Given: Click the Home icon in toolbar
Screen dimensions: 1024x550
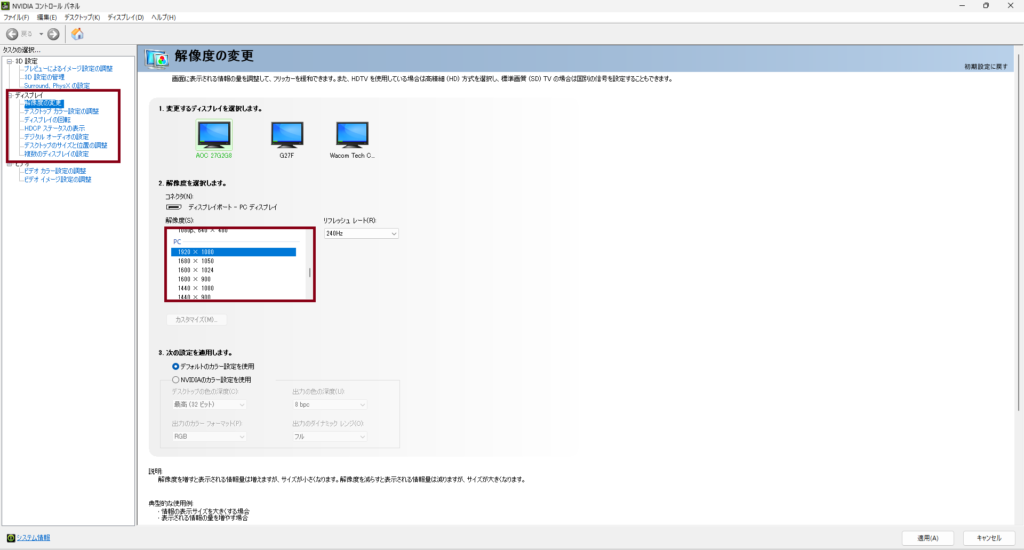Looking at the screenshot, I should tap(77, 34).
